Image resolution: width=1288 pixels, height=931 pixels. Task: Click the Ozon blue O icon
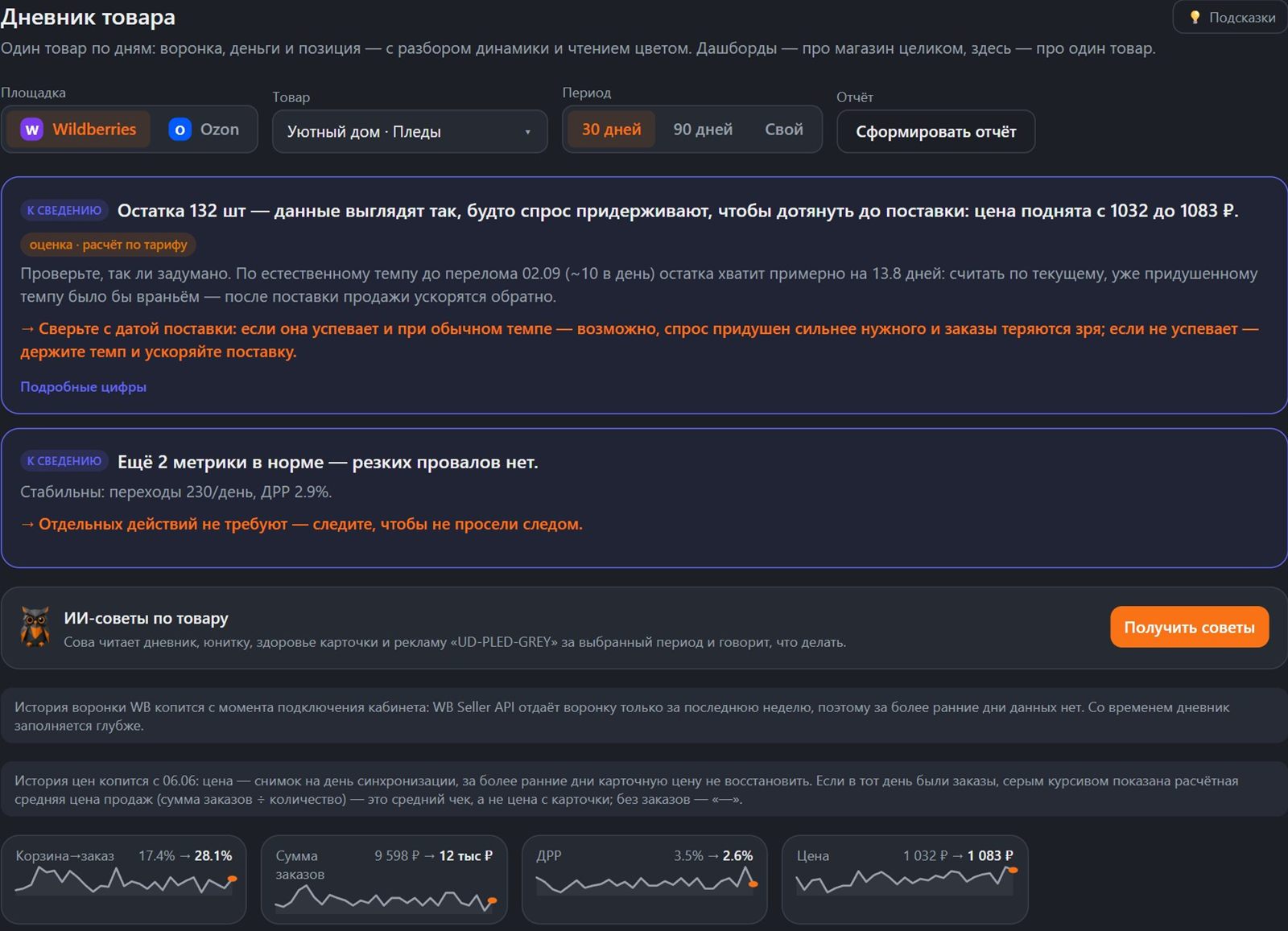(180, 130)
